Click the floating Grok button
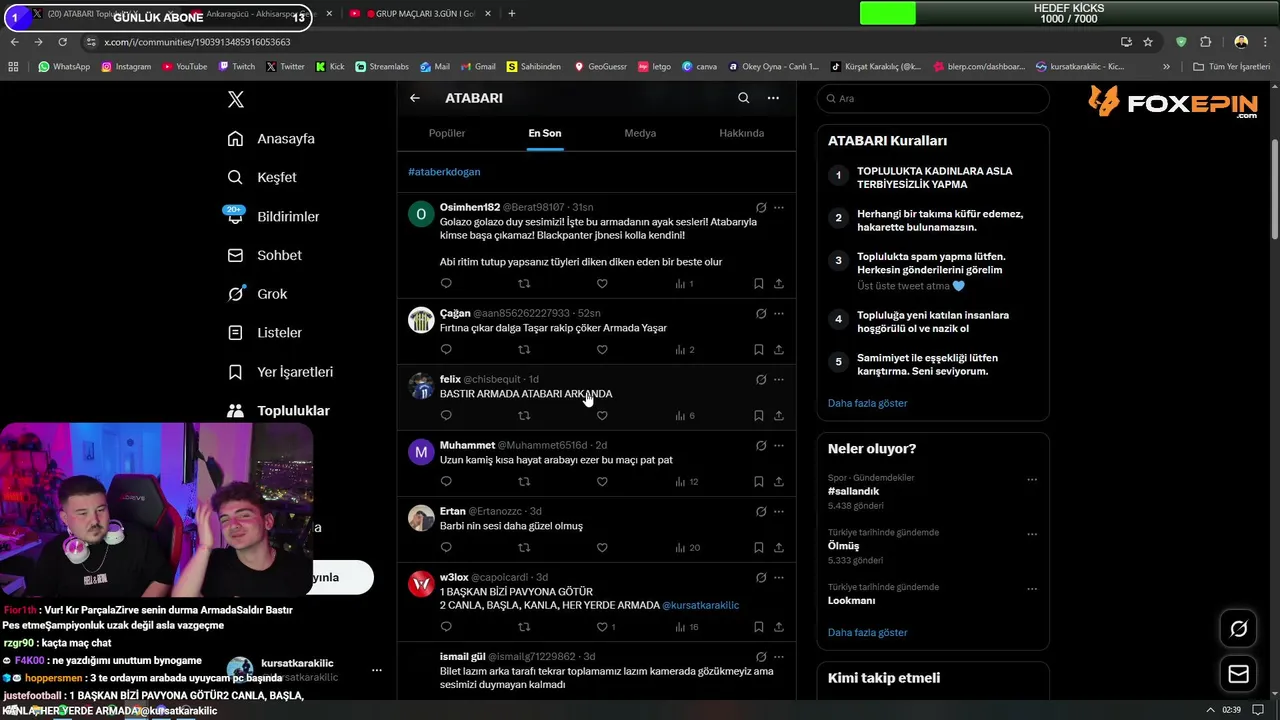Image resolution: width=1280 pixels, height=720 pixels. coord(1238,629)
